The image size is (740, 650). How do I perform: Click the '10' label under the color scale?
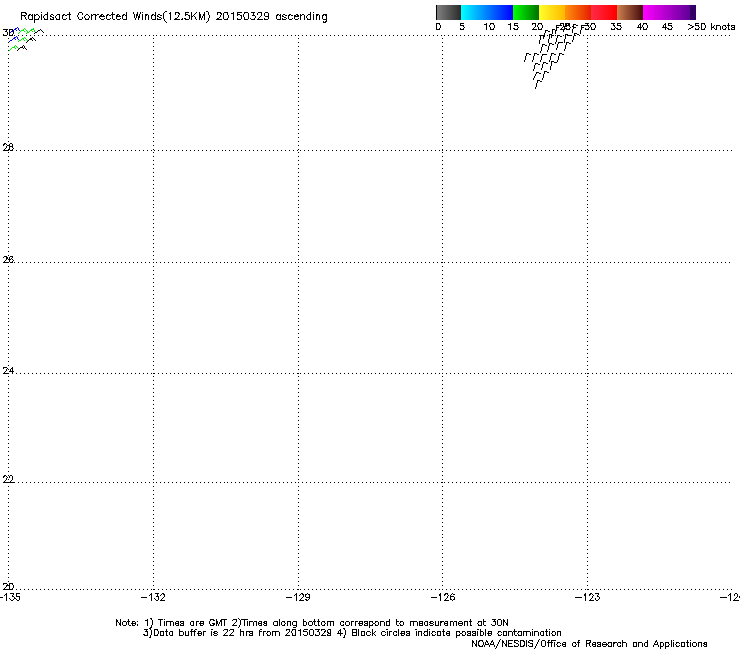[x=489, y=27]
